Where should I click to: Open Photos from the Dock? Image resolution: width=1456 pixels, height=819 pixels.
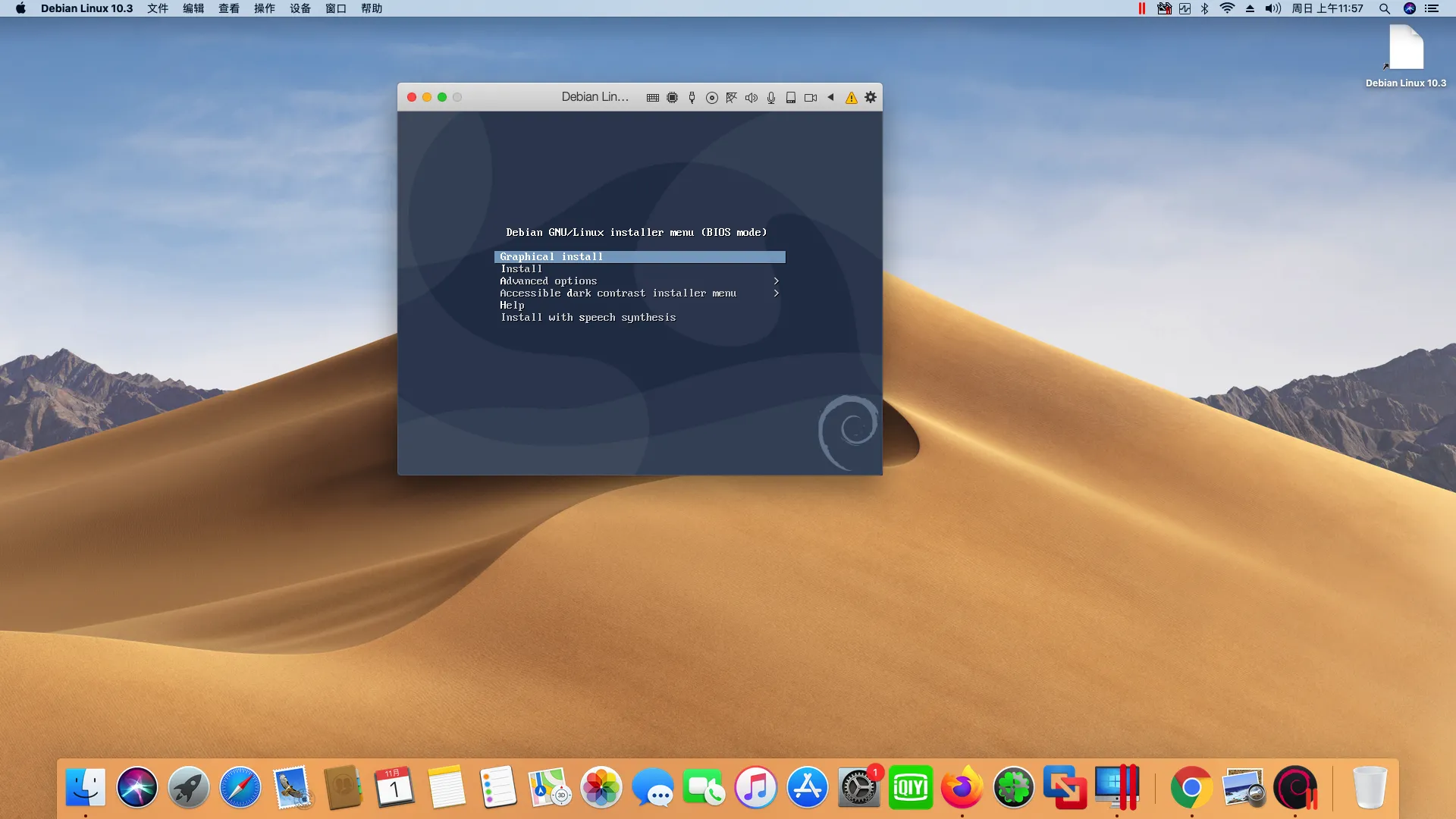click(601, 787)
